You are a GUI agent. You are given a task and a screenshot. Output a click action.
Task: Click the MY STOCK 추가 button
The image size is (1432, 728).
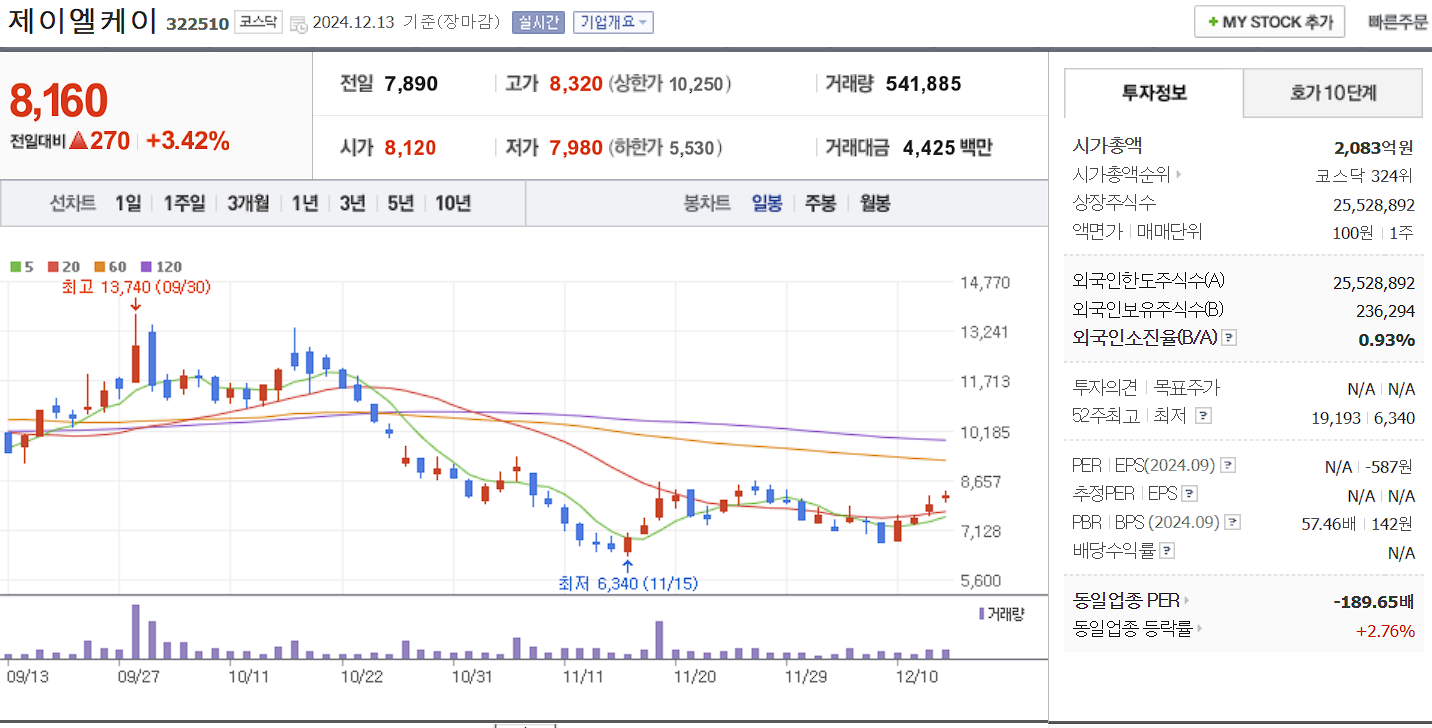(x=1269, y=20)
